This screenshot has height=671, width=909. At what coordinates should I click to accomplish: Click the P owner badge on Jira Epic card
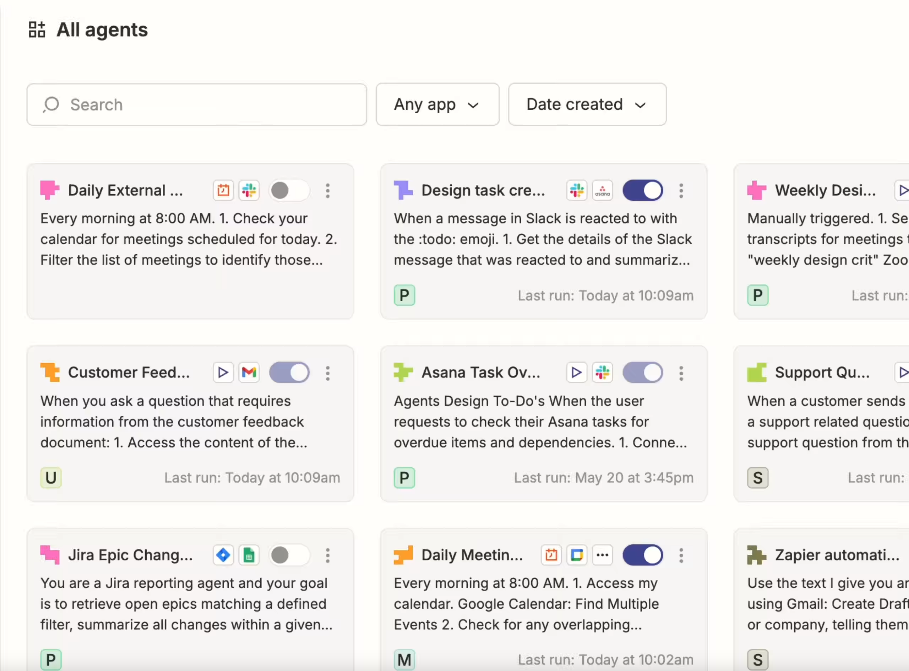(51, 659)
